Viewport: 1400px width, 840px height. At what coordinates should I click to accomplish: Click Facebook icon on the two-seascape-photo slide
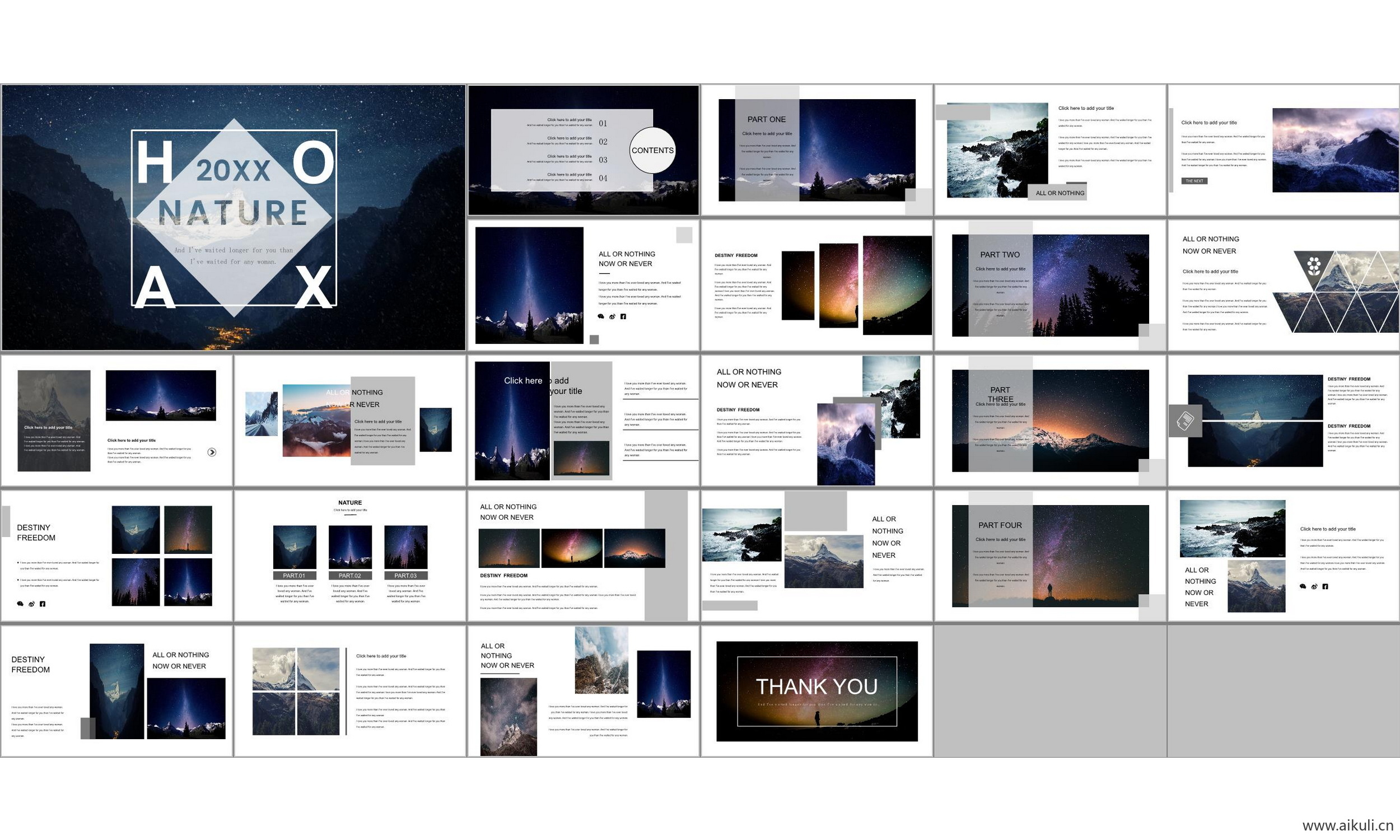click(x=1325, y=586)
